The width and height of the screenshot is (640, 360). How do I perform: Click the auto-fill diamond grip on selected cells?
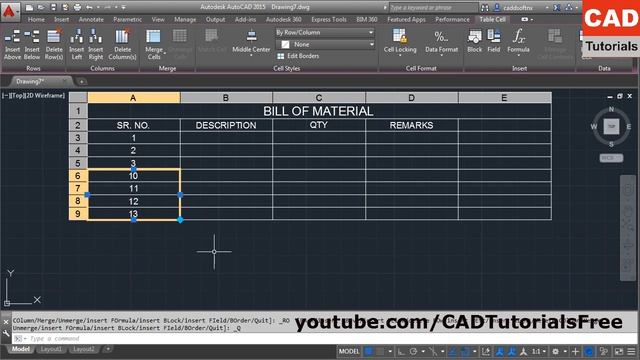(x=180, y=220)
